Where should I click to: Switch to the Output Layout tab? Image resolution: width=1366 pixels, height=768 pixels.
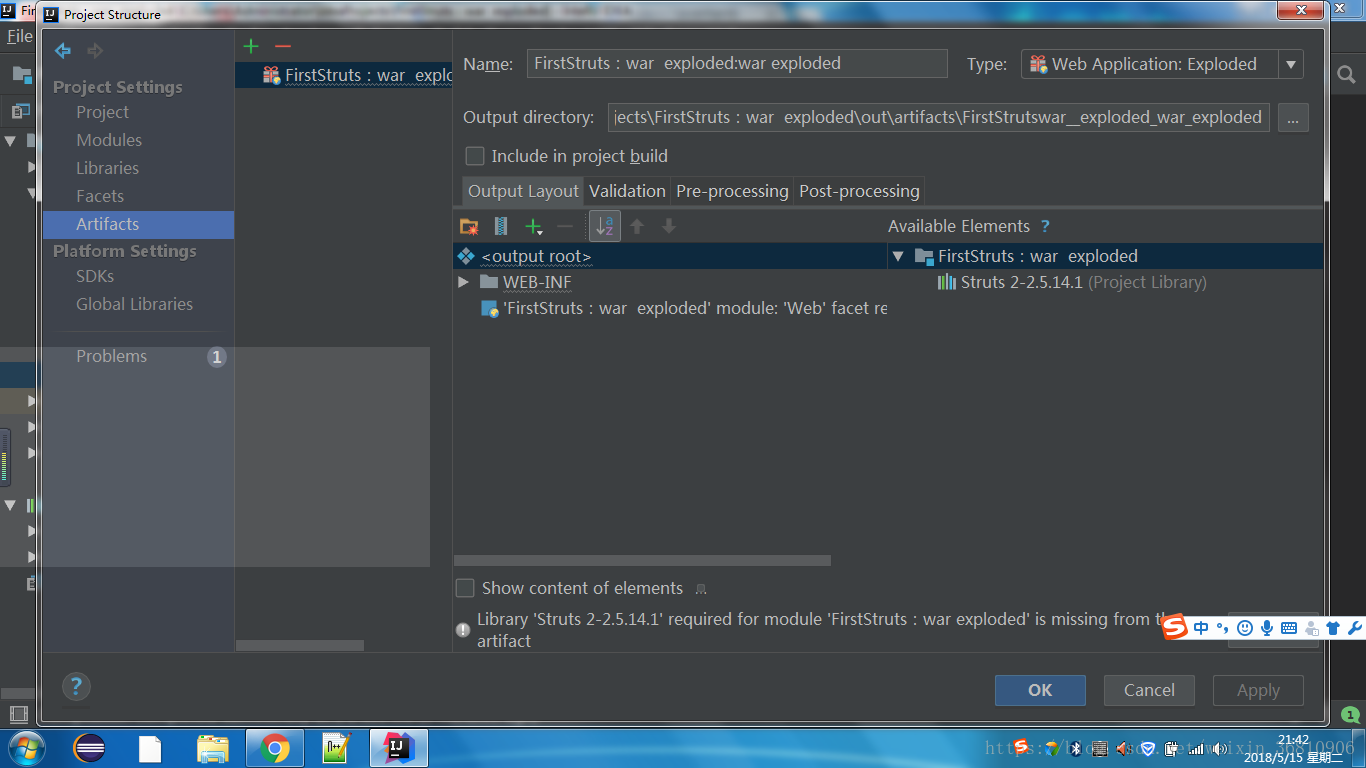pyautogui.click(x=523, y=191)
